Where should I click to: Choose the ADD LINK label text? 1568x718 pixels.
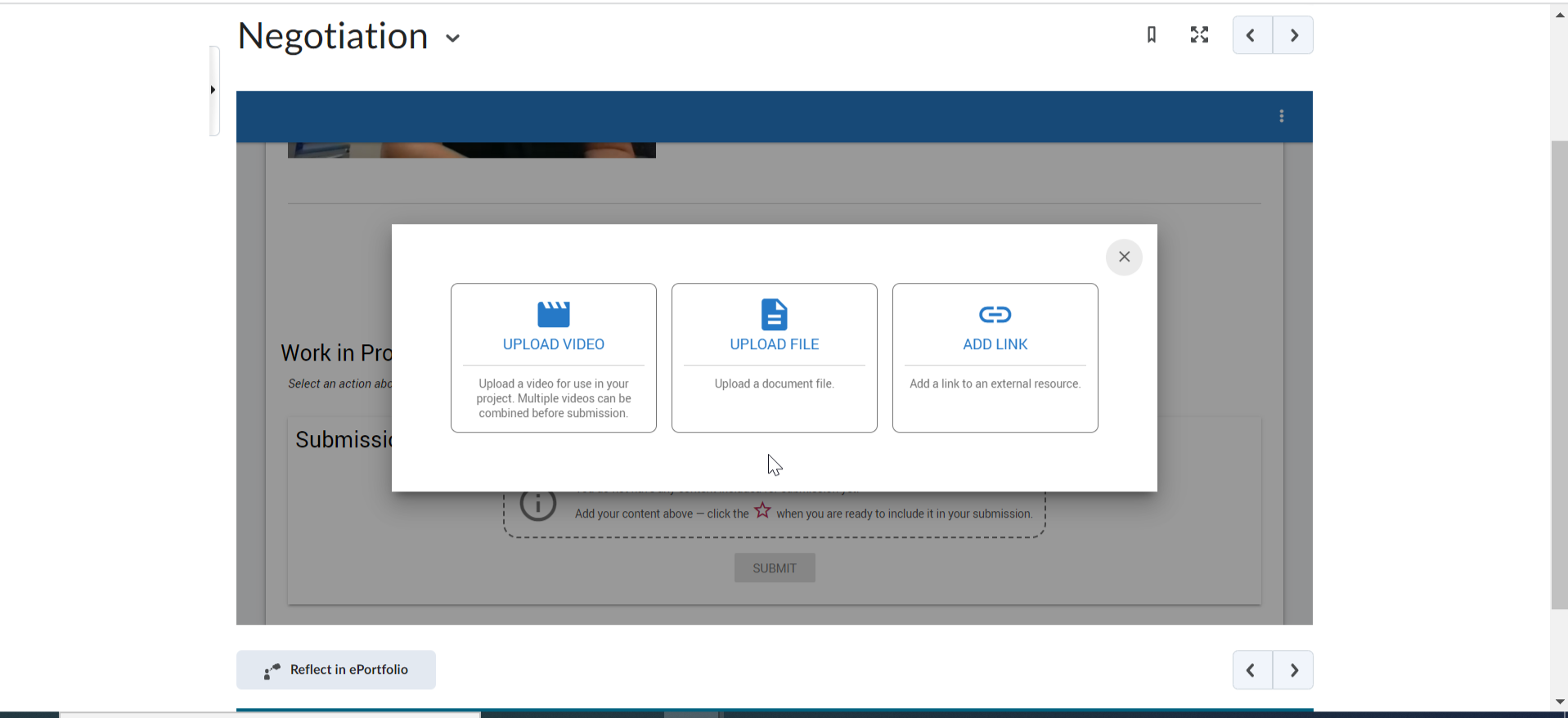995,344
